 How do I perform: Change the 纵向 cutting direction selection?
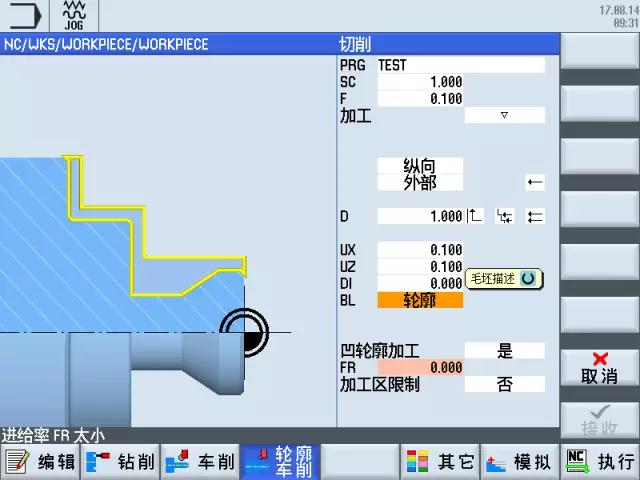[x=420, y=166]
